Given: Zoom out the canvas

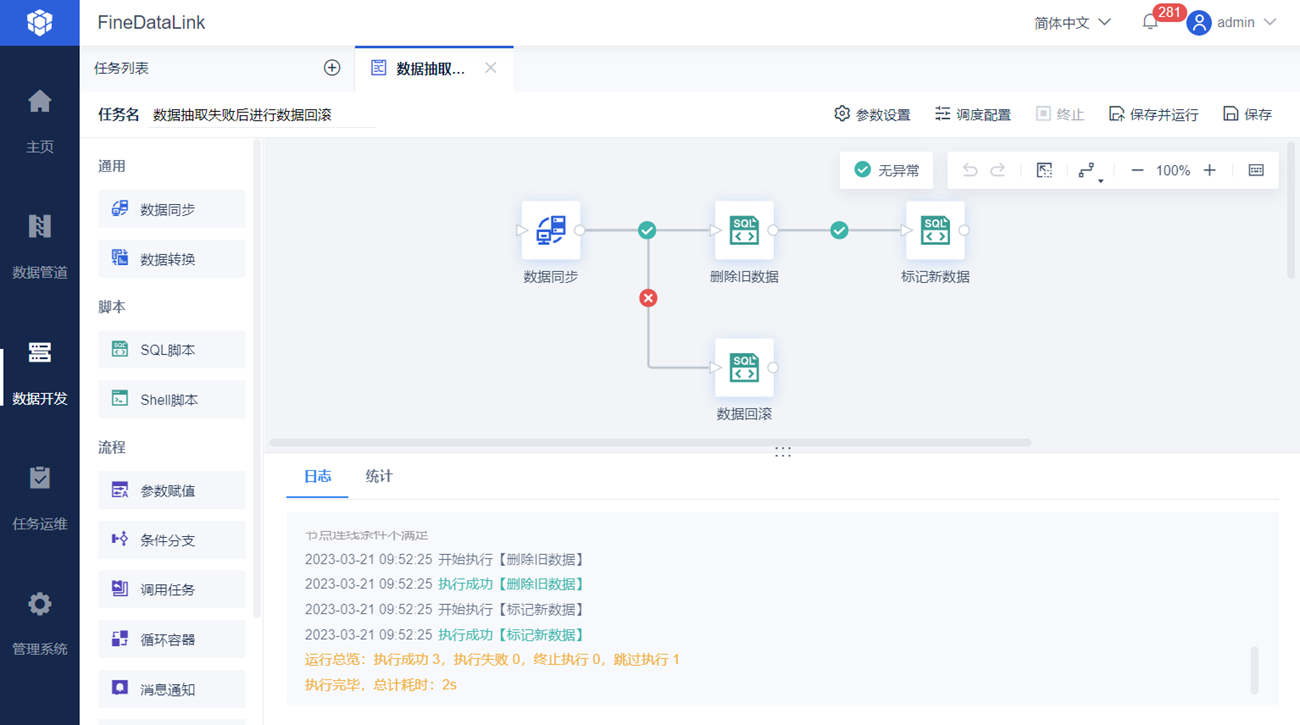Looking at the screenshot, I should click(1137, 171).
